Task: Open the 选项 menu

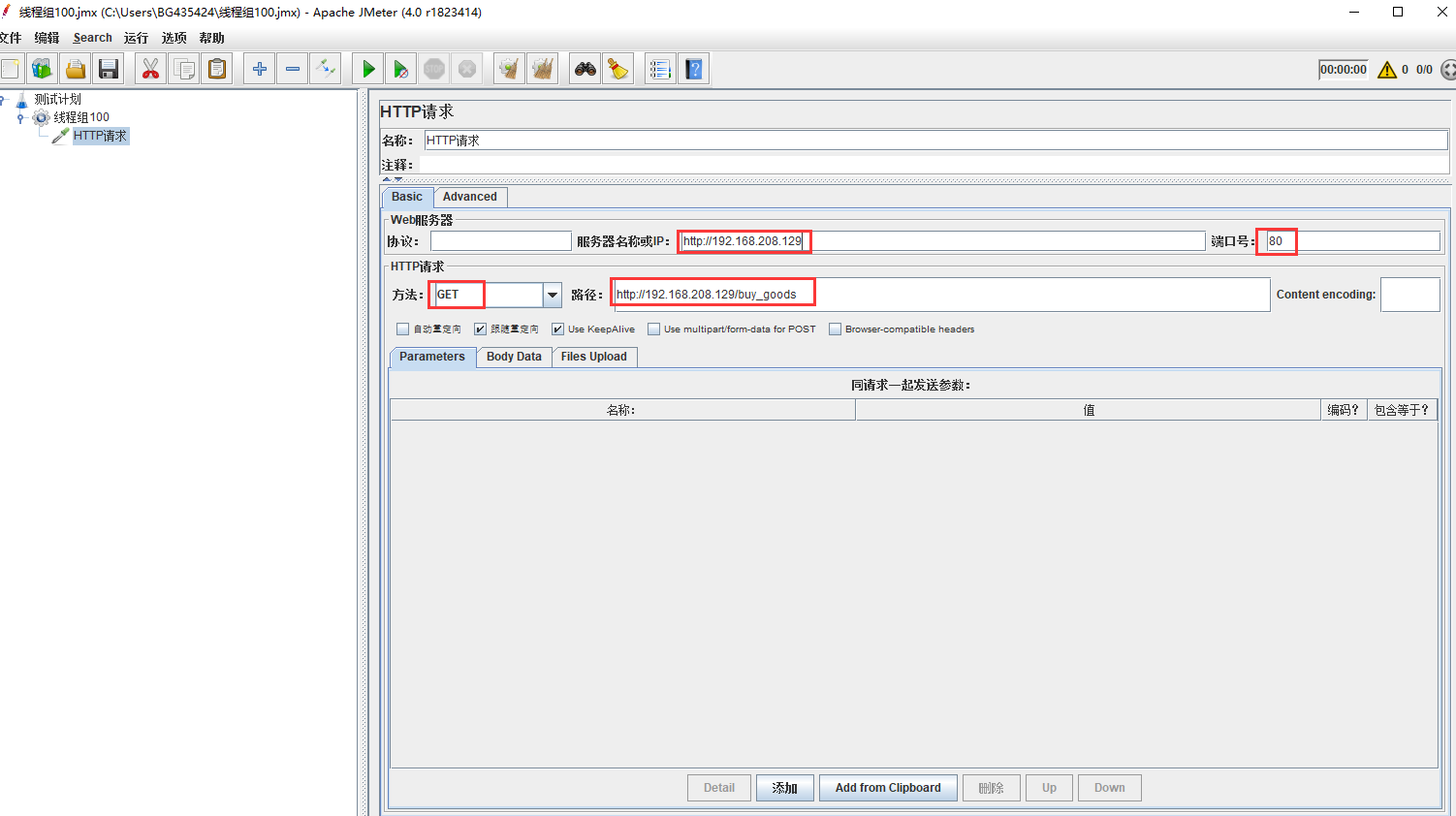Action: point(174,38)
